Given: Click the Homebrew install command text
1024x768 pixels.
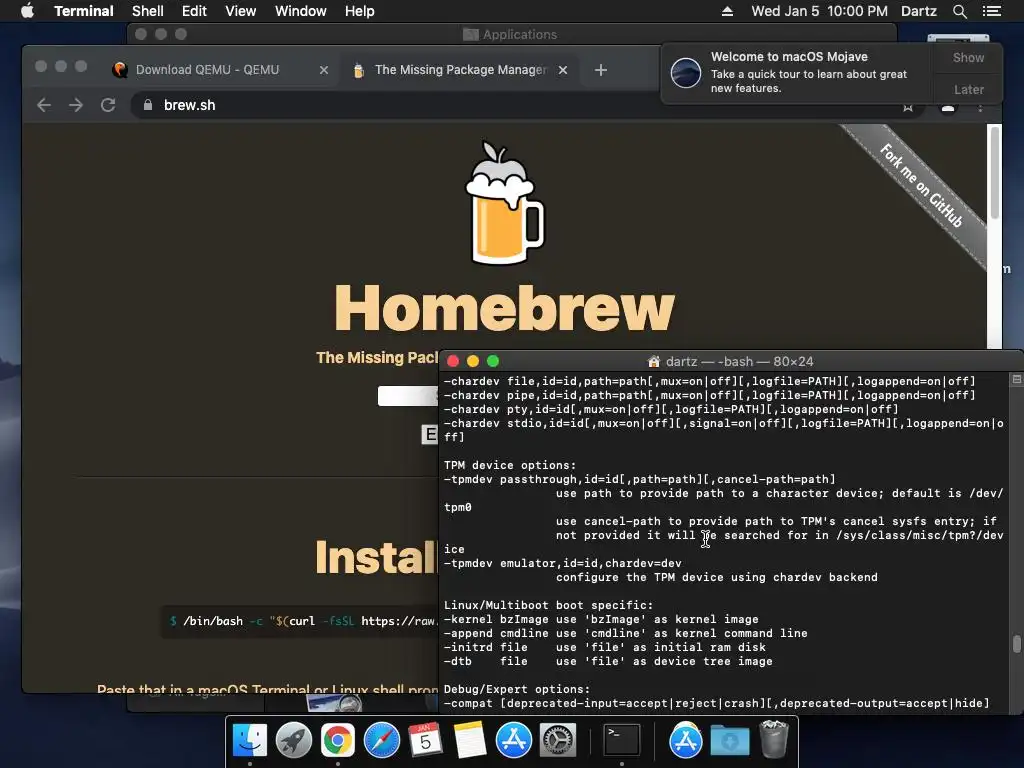Looking at the screenshot, I should point(304,621).
